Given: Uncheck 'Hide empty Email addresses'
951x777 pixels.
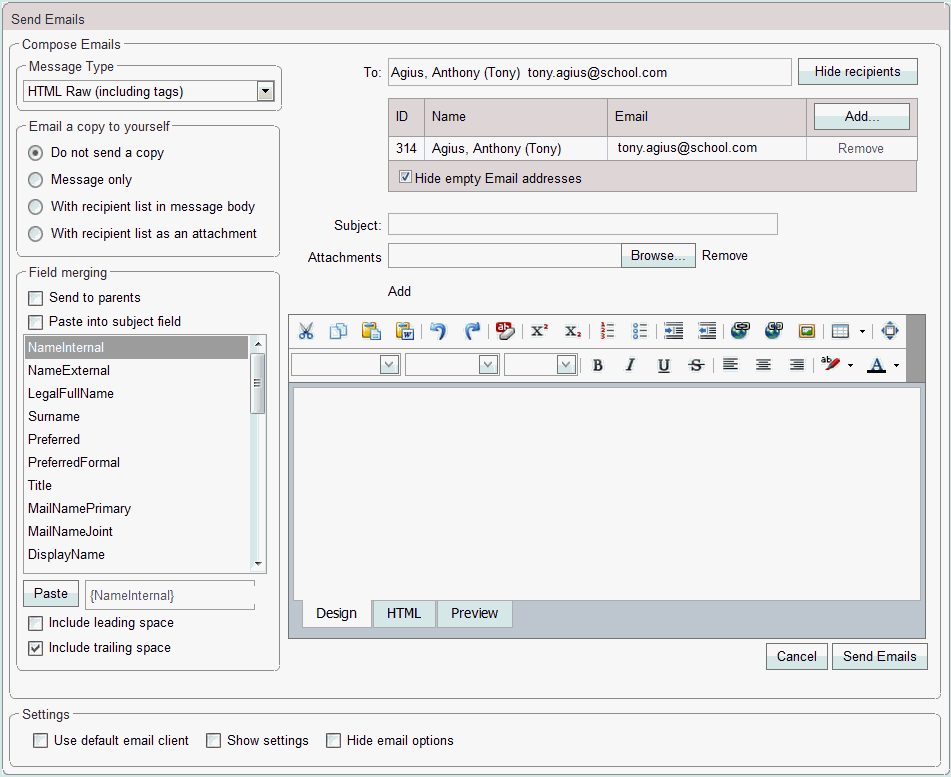Looking at the screenshot, I should pyautogui.click(x=405, y=177).
